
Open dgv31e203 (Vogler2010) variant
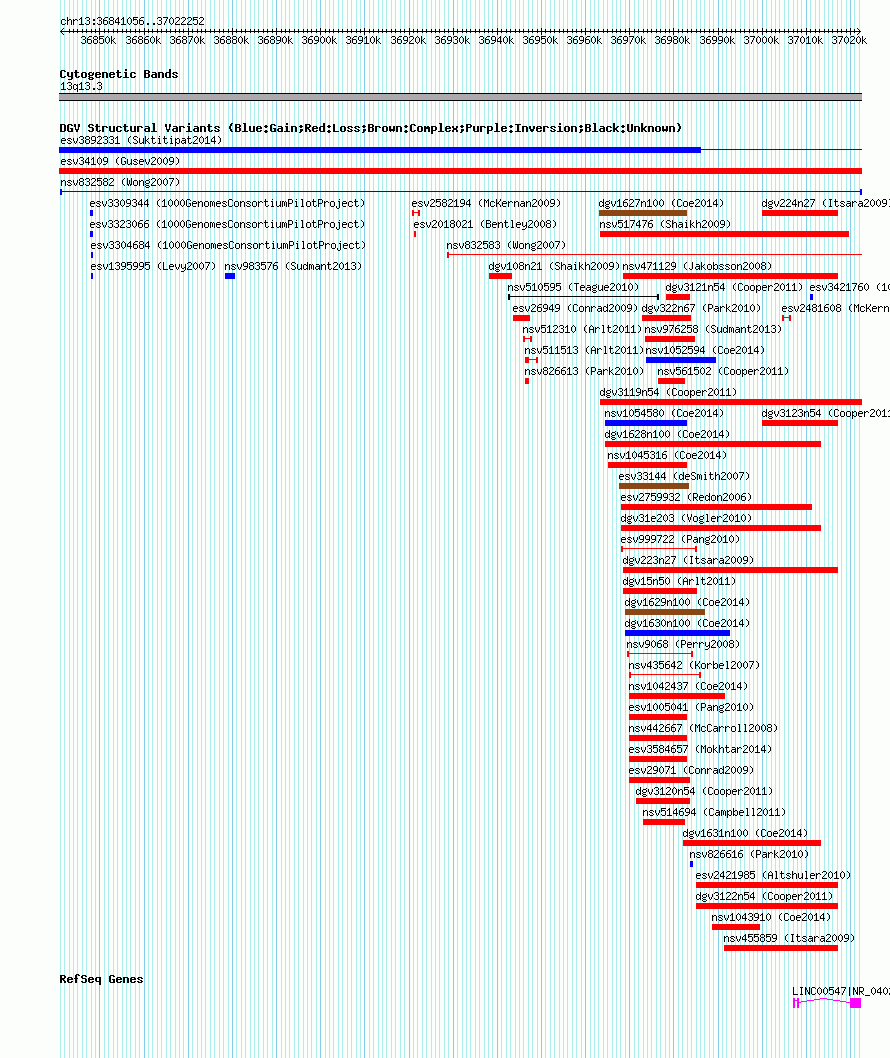[686, 518]
